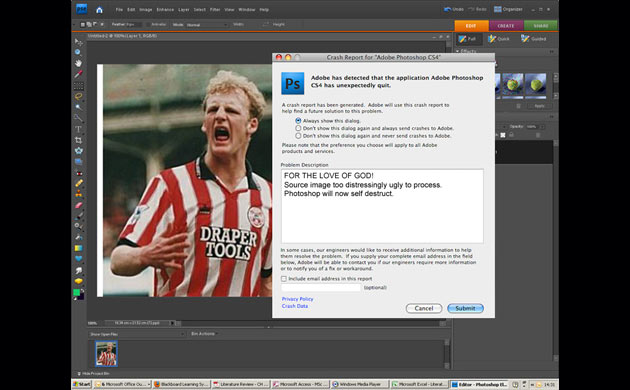This screenshot has height=390, width=630.
Task: Select the Straighten tool
Action: [x=78, y=161]
